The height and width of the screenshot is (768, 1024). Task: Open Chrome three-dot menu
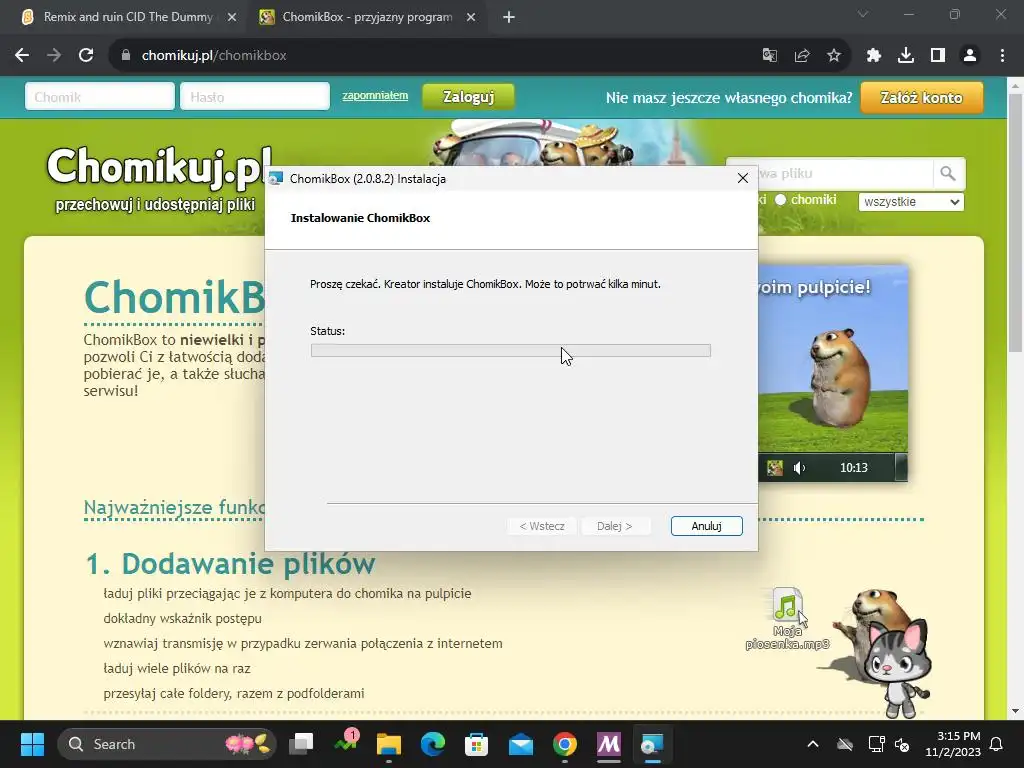1002,56
